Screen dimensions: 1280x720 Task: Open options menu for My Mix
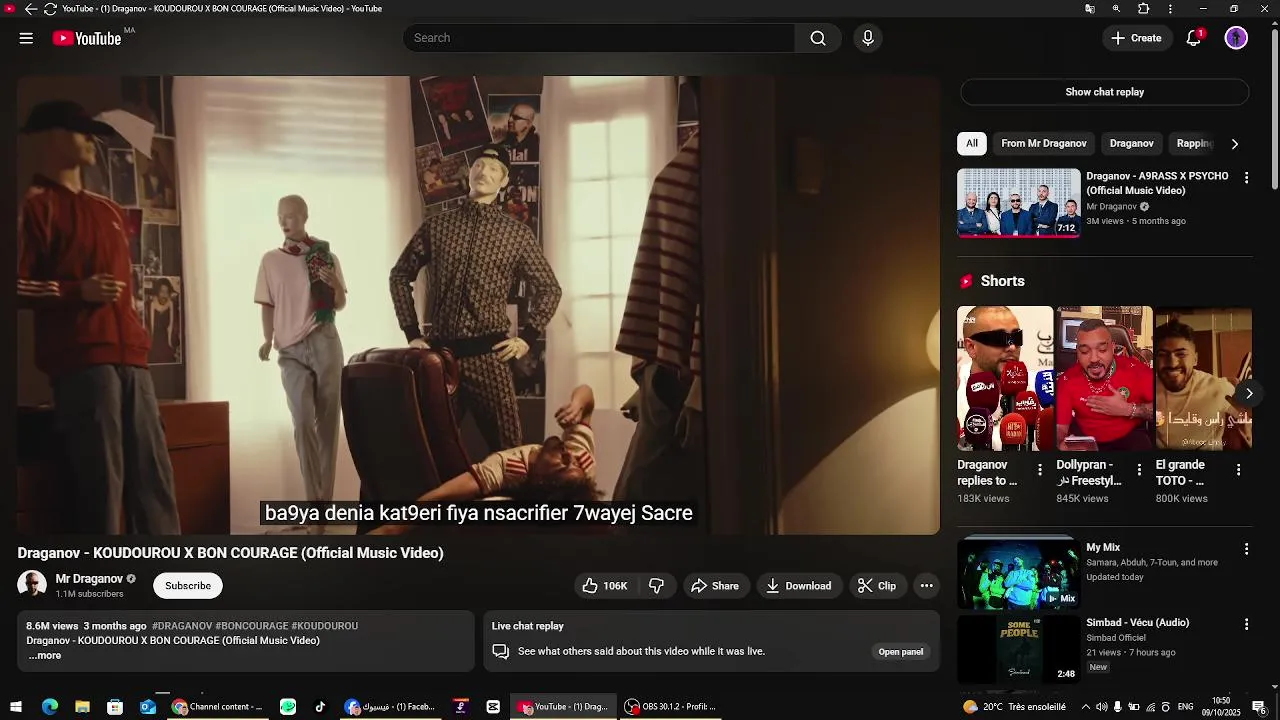1246,549
